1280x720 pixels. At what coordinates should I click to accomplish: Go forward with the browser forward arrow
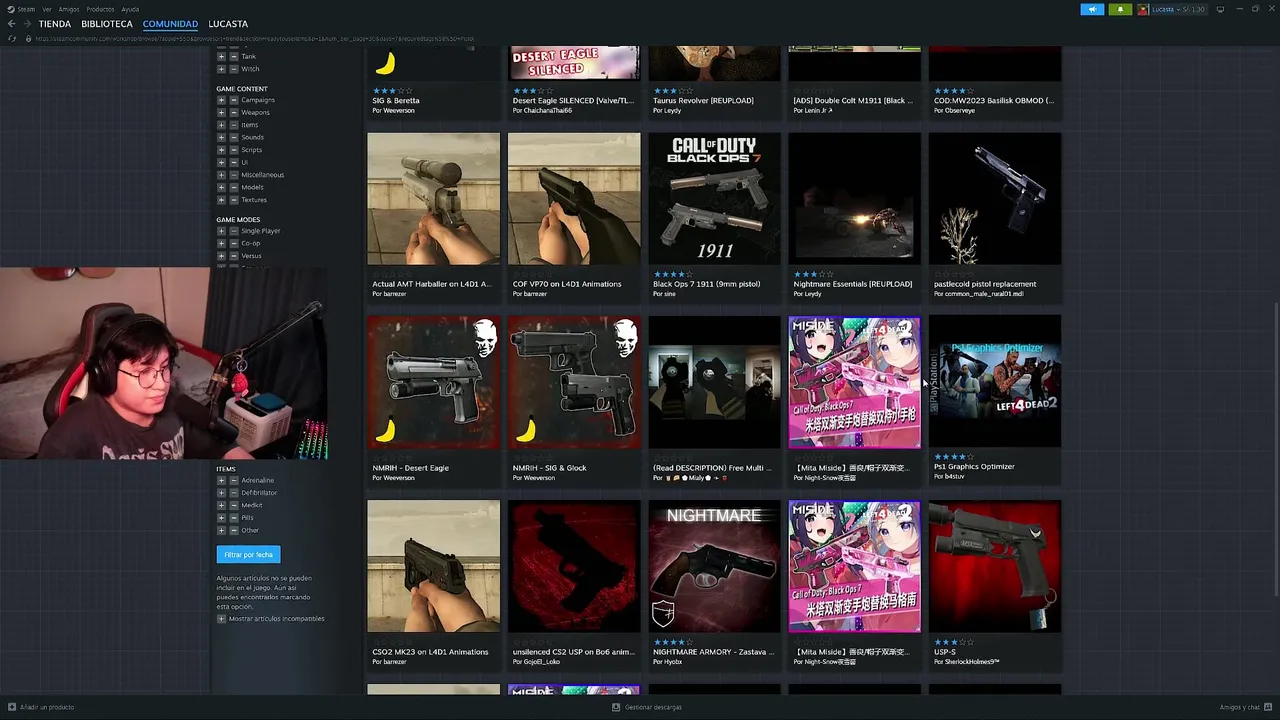(27, 24)
